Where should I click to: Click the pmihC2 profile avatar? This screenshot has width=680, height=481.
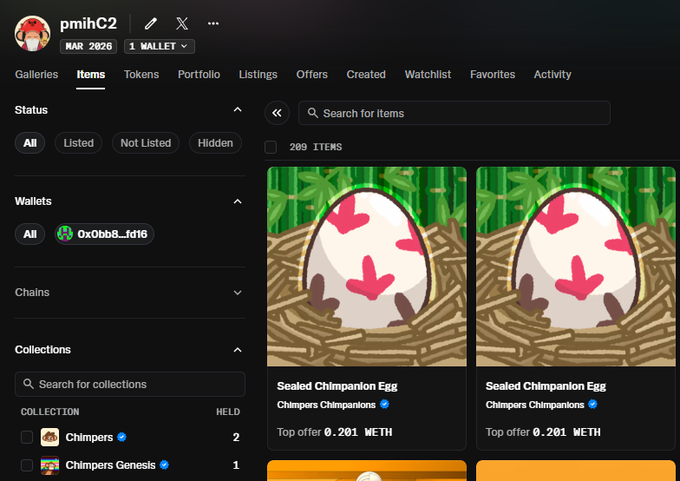[33, 33]
